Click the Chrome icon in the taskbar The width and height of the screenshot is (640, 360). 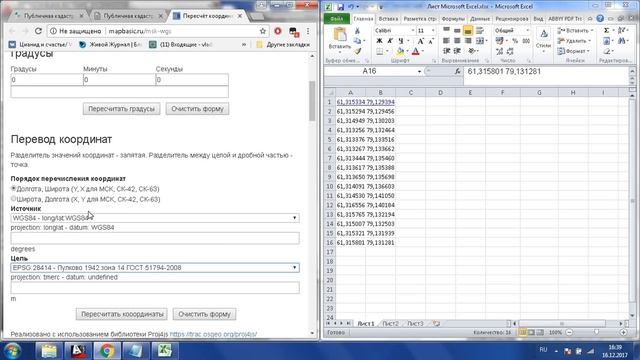point(107,351)
